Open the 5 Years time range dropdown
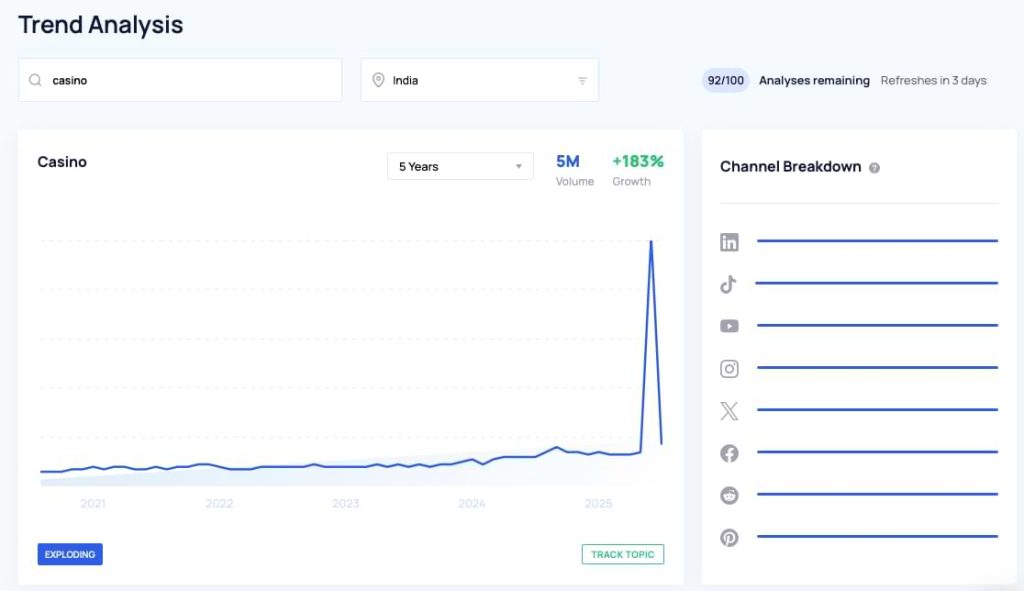This screenshot has height=591, width=1024. click(460, 166)
